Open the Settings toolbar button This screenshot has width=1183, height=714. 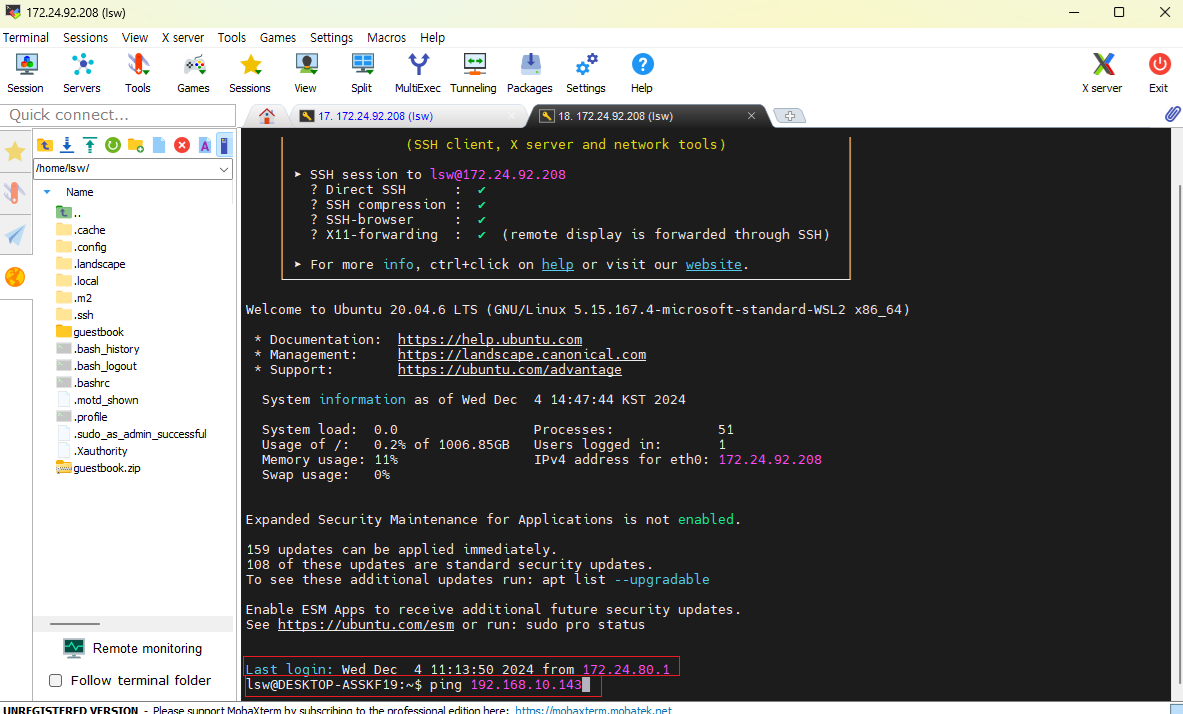(x=585, y=73)
